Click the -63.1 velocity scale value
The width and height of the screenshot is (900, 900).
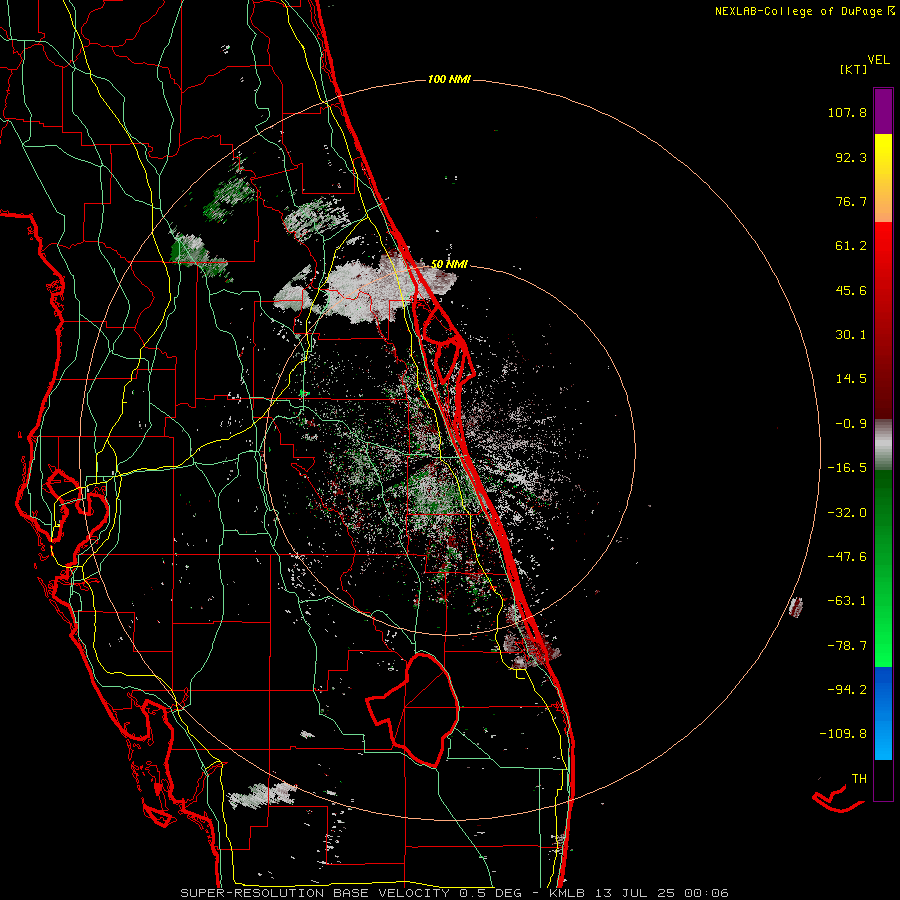(847, 601)
